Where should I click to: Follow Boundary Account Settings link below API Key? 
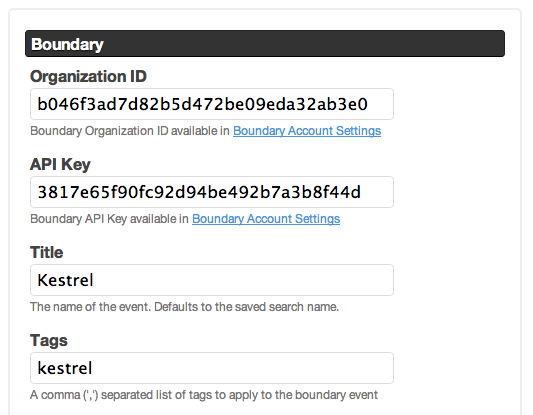coord(266,219)
